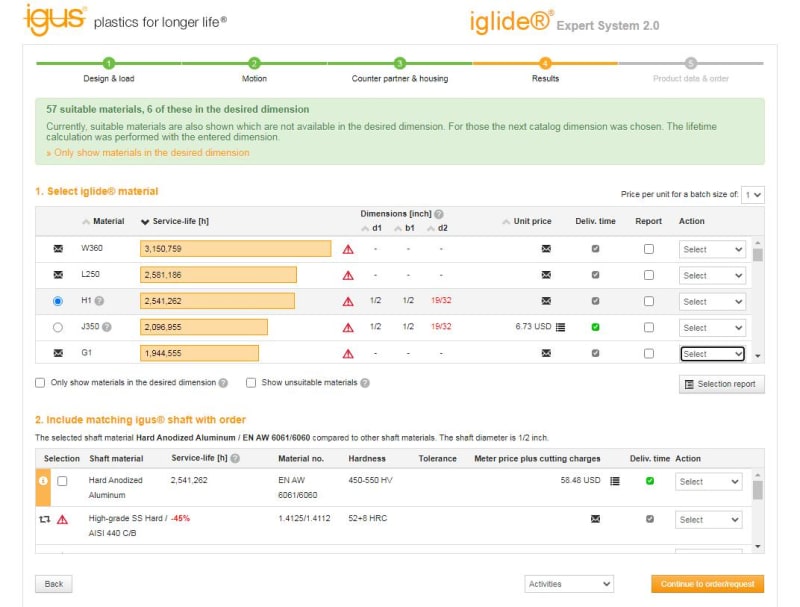Open price list icon next to 6.73 USD
800x607 pixels.
(x=560, y=327)
